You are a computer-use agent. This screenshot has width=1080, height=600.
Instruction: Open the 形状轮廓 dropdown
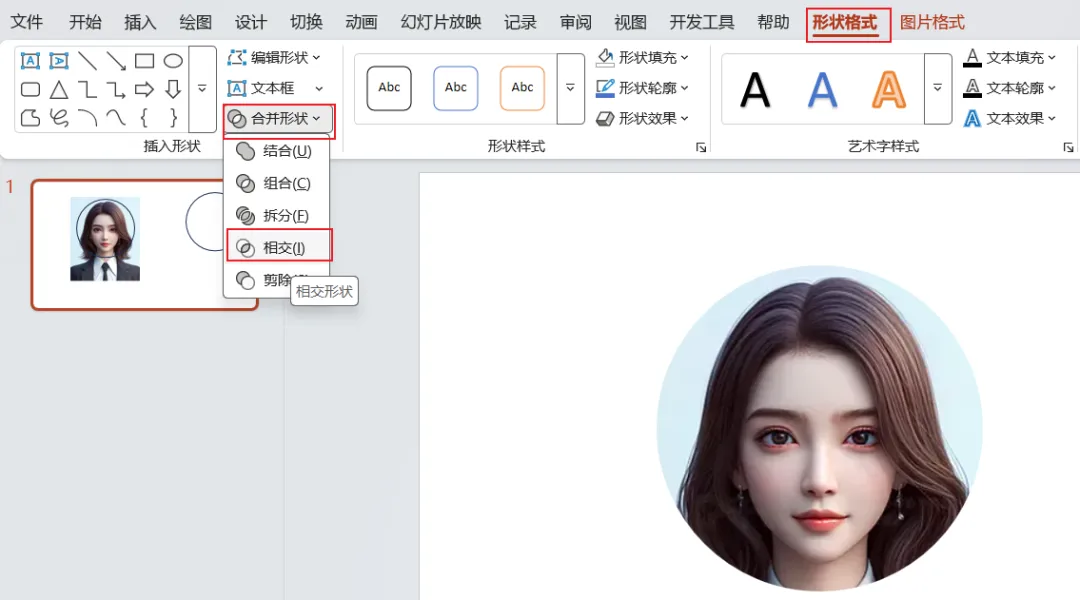click(x=642, y=88)
